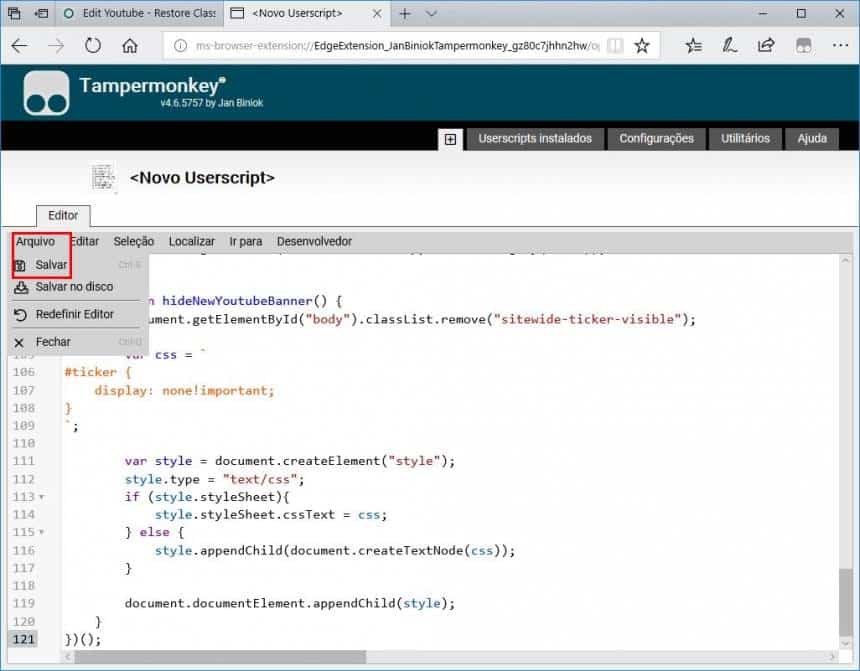The height and width of the screenshot is (671, 860).
Task: Click the #ticker selector in the code
Action: [90, 372]
